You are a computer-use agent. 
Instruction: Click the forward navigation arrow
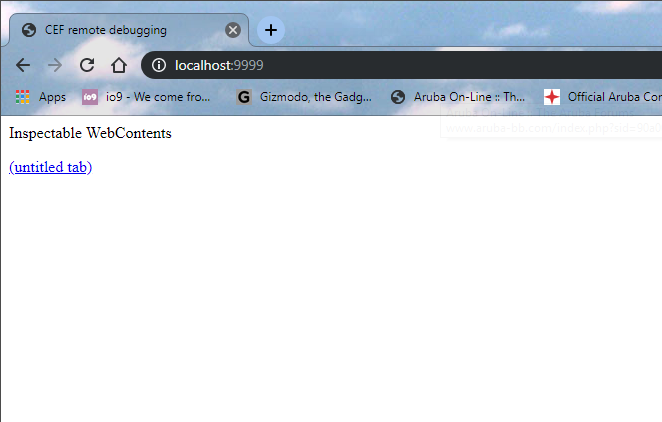55,65
